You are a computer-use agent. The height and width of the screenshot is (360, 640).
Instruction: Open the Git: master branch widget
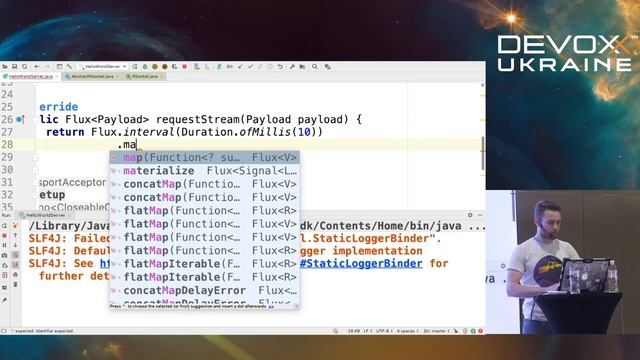tap(437, 331)
